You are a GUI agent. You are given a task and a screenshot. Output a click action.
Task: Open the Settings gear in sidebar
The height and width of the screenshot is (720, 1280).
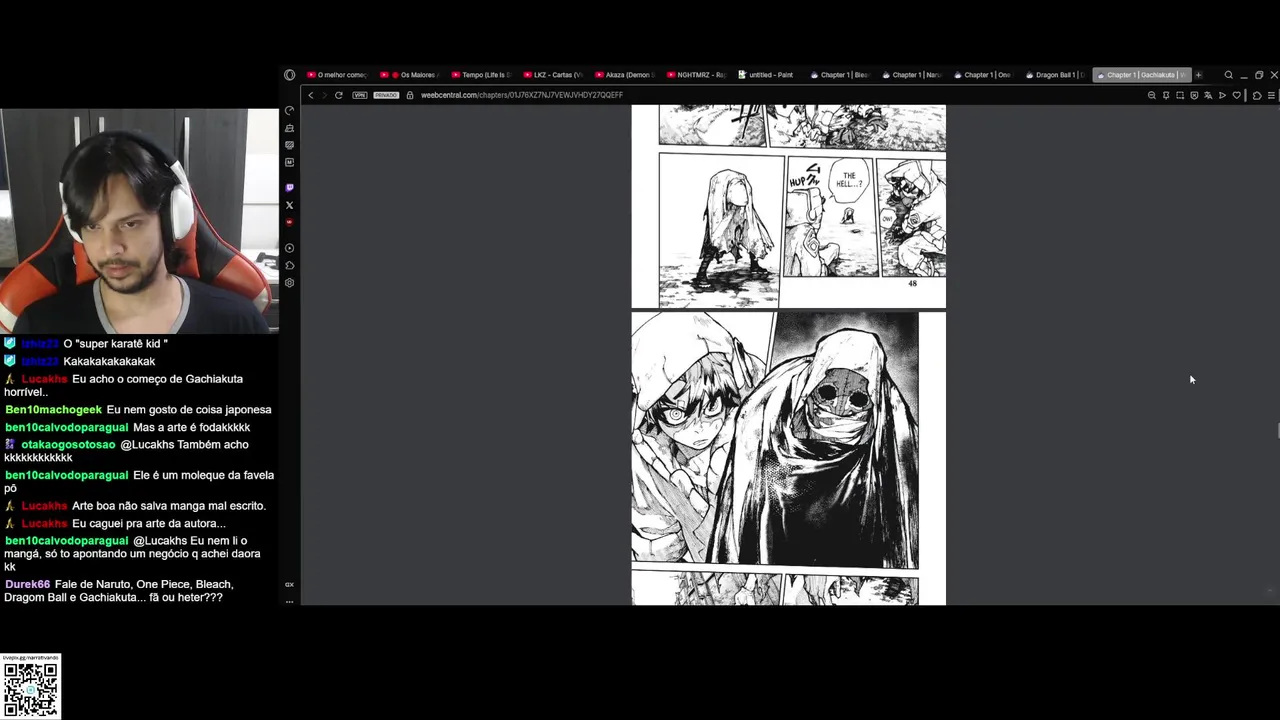coord(289,283)
